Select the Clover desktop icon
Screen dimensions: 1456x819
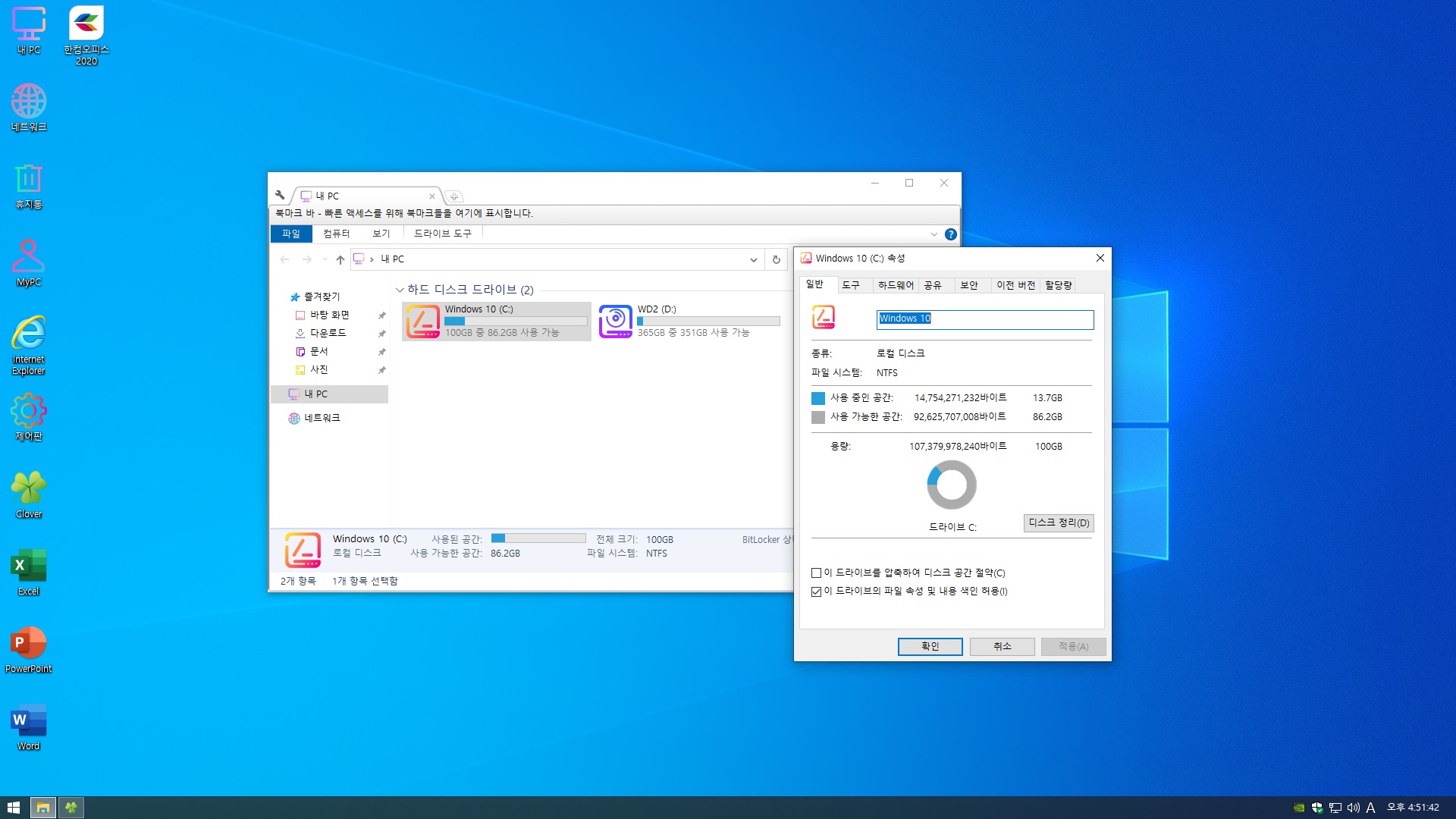pyautogui.click(x=29, y=494)
